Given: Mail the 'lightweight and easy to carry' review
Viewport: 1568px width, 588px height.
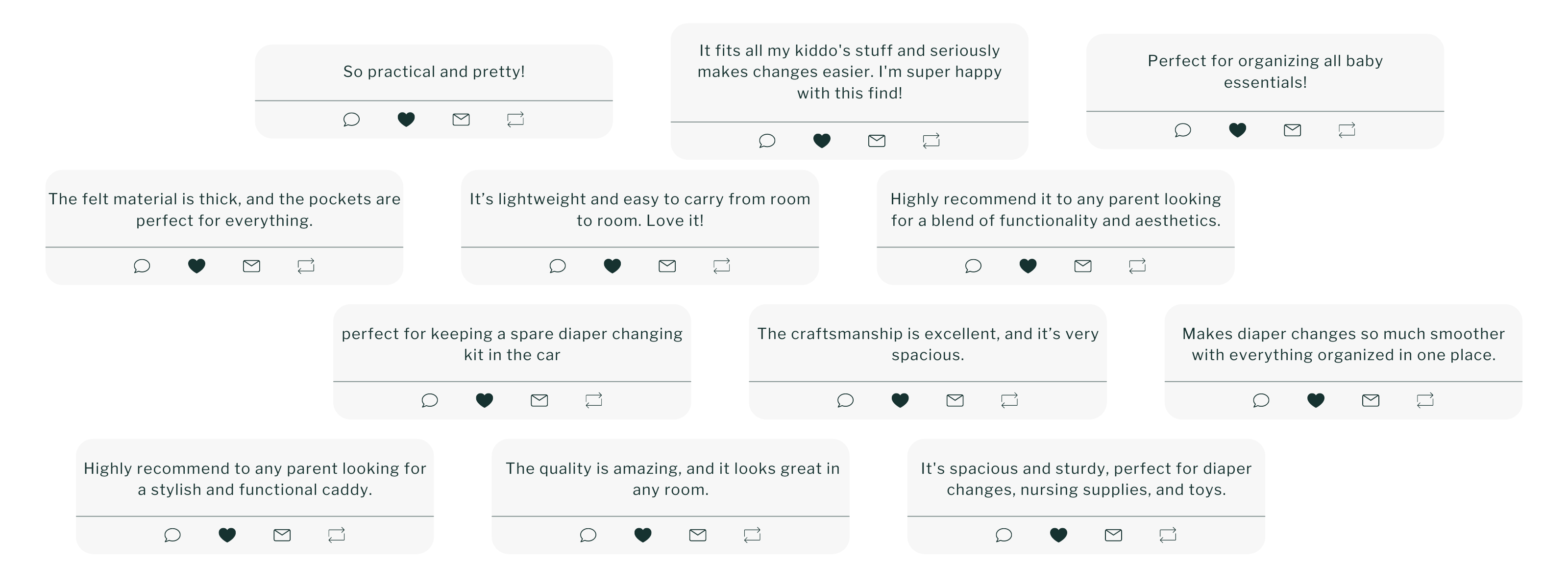Looking at the screenshot, I should point(666,266).
